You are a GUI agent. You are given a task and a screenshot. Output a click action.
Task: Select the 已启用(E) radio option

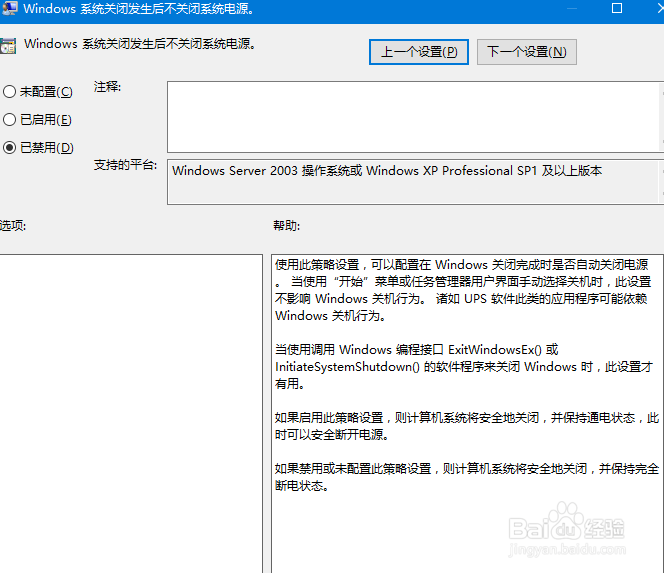37,120
